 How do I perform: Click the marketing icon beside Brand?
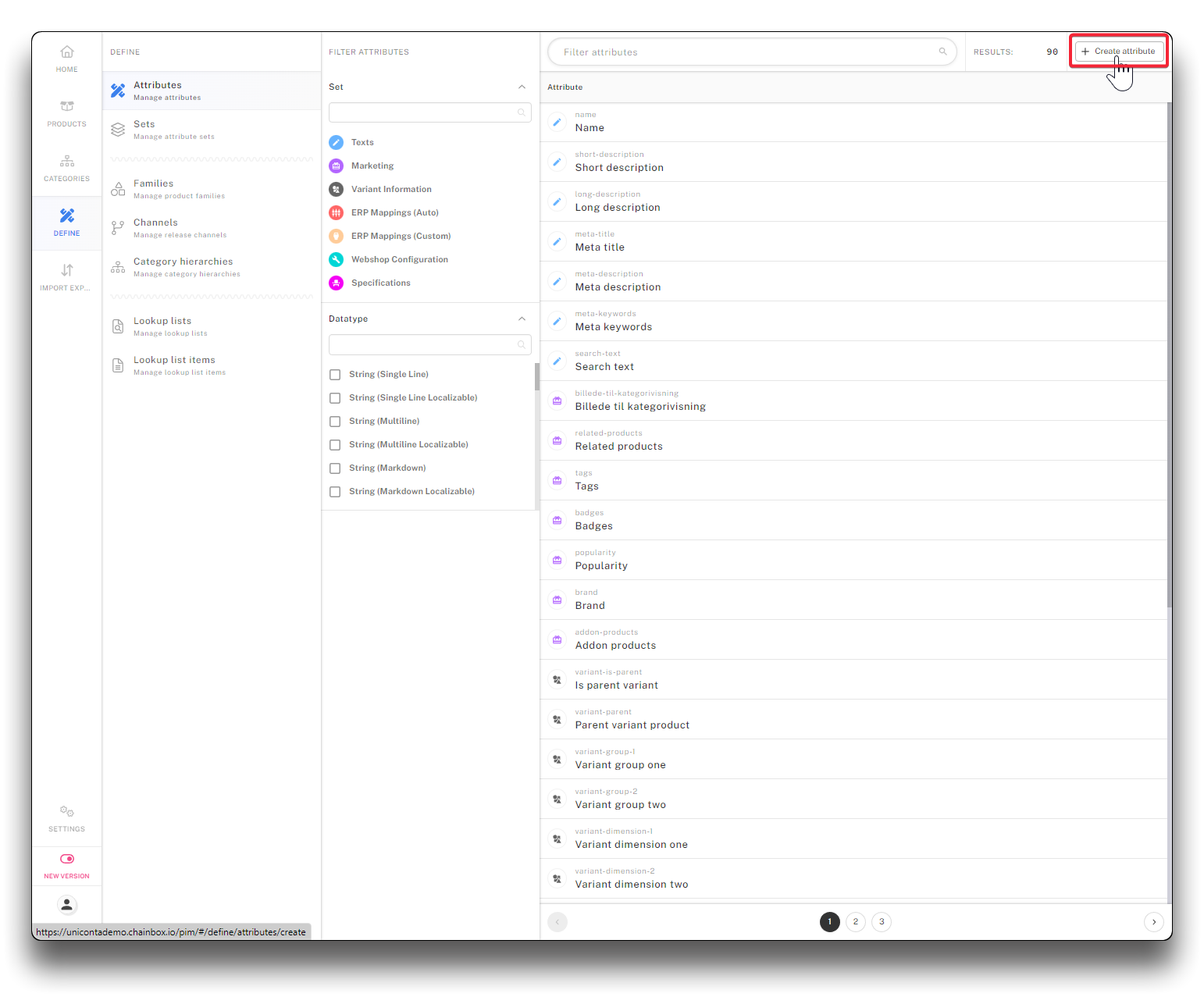coord(557,600)
